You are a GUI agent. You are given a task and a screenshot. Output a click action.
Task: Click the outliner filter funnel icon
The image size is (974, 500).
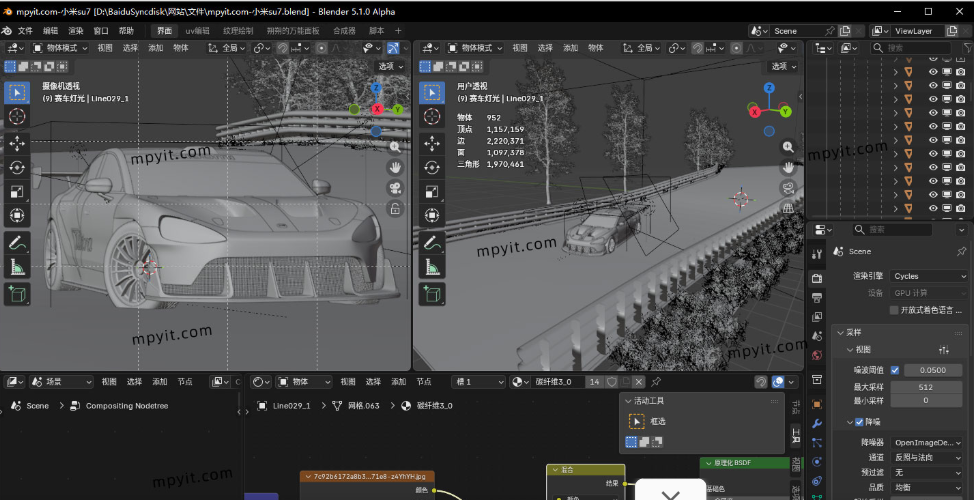coord(967,48)
